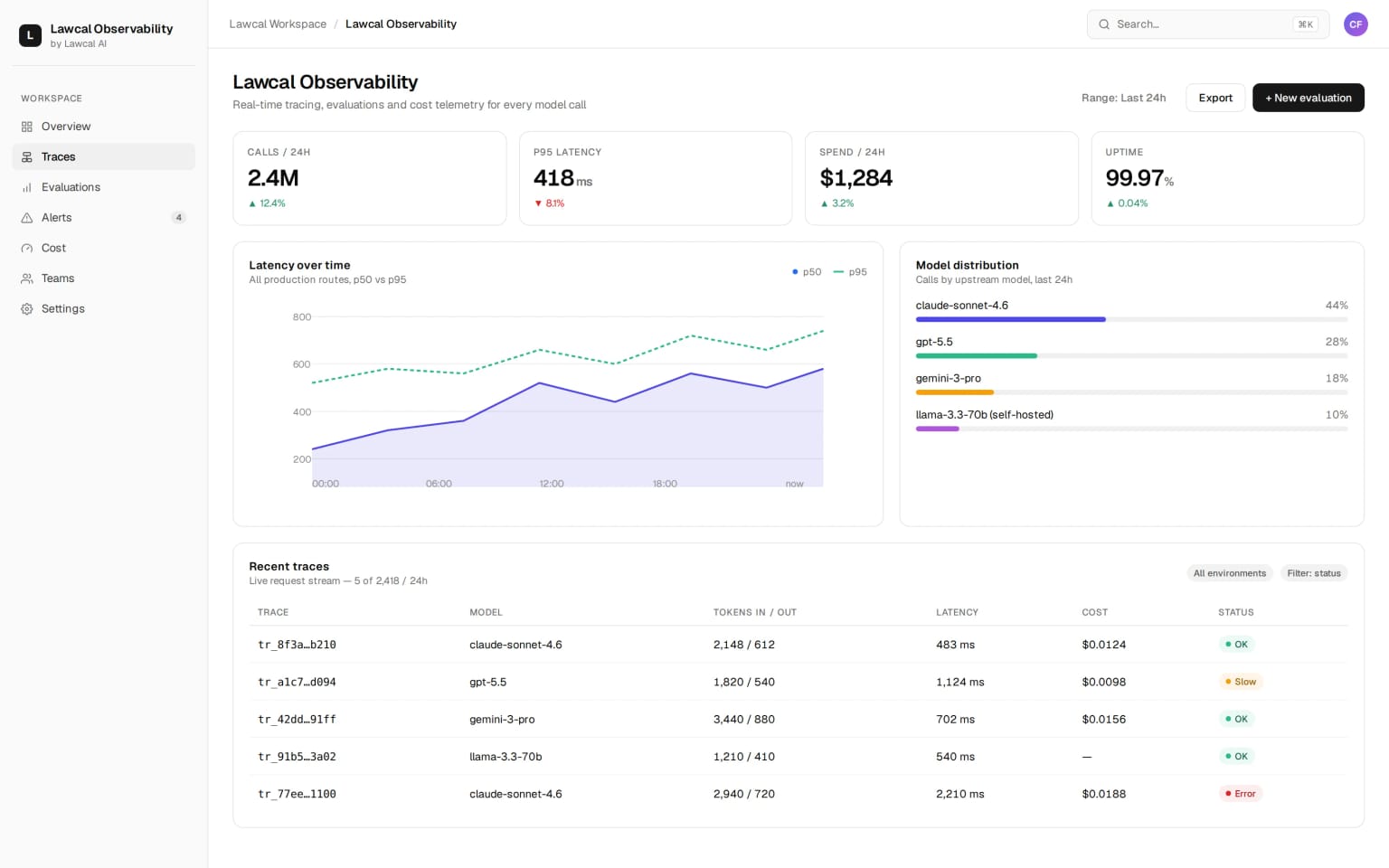Open Settings in sidebar

tap(103, 309)
